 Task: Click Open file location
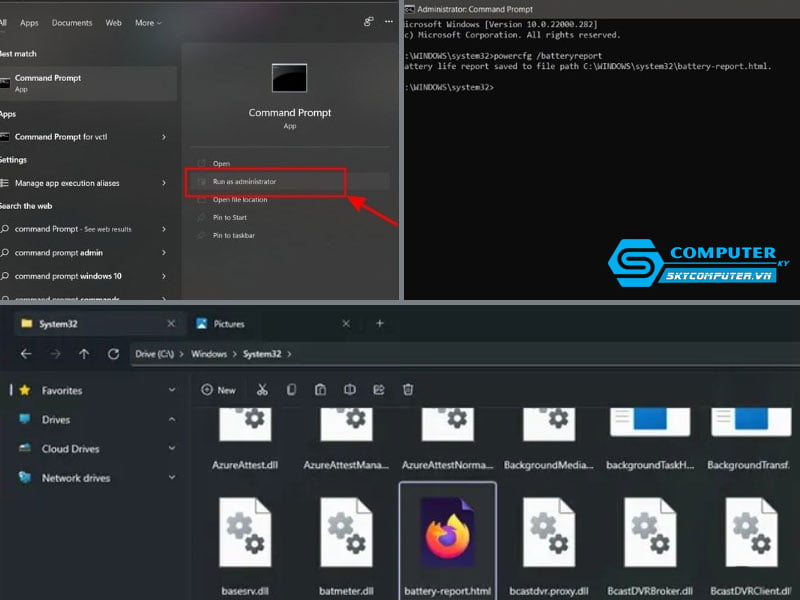pyautogui.click(x=249, y=198)
